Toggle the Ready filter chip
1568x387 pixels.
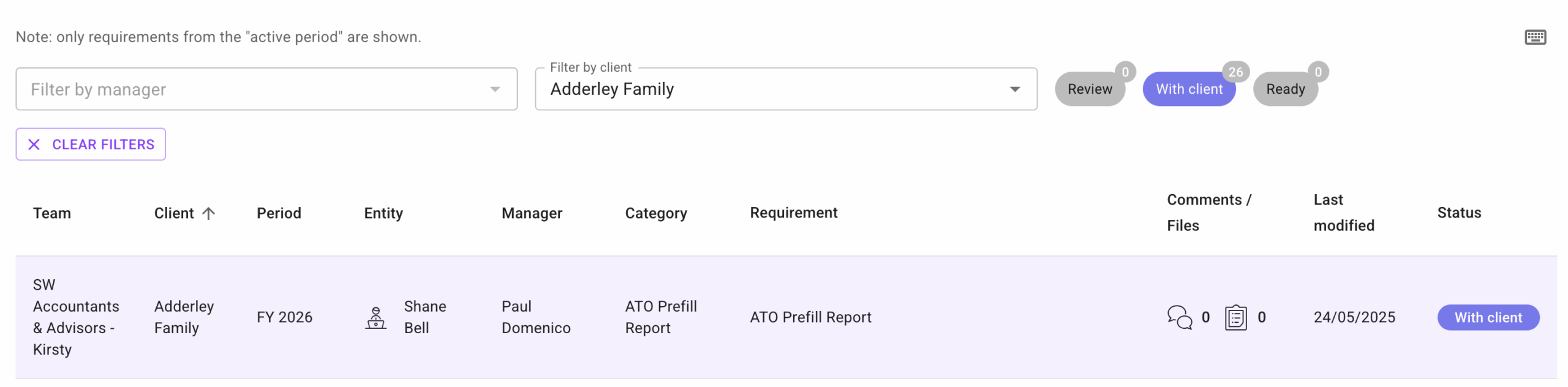tap(1286, 89)
